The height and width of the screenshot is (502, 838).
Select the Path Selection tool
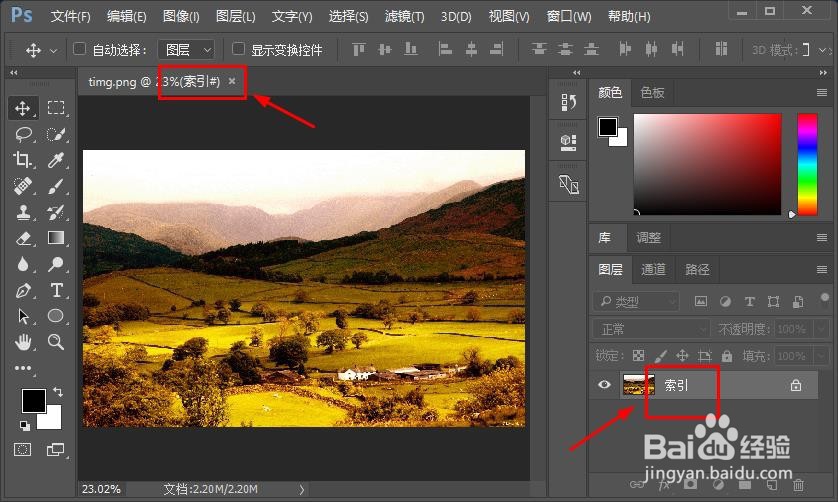[22, 316]
